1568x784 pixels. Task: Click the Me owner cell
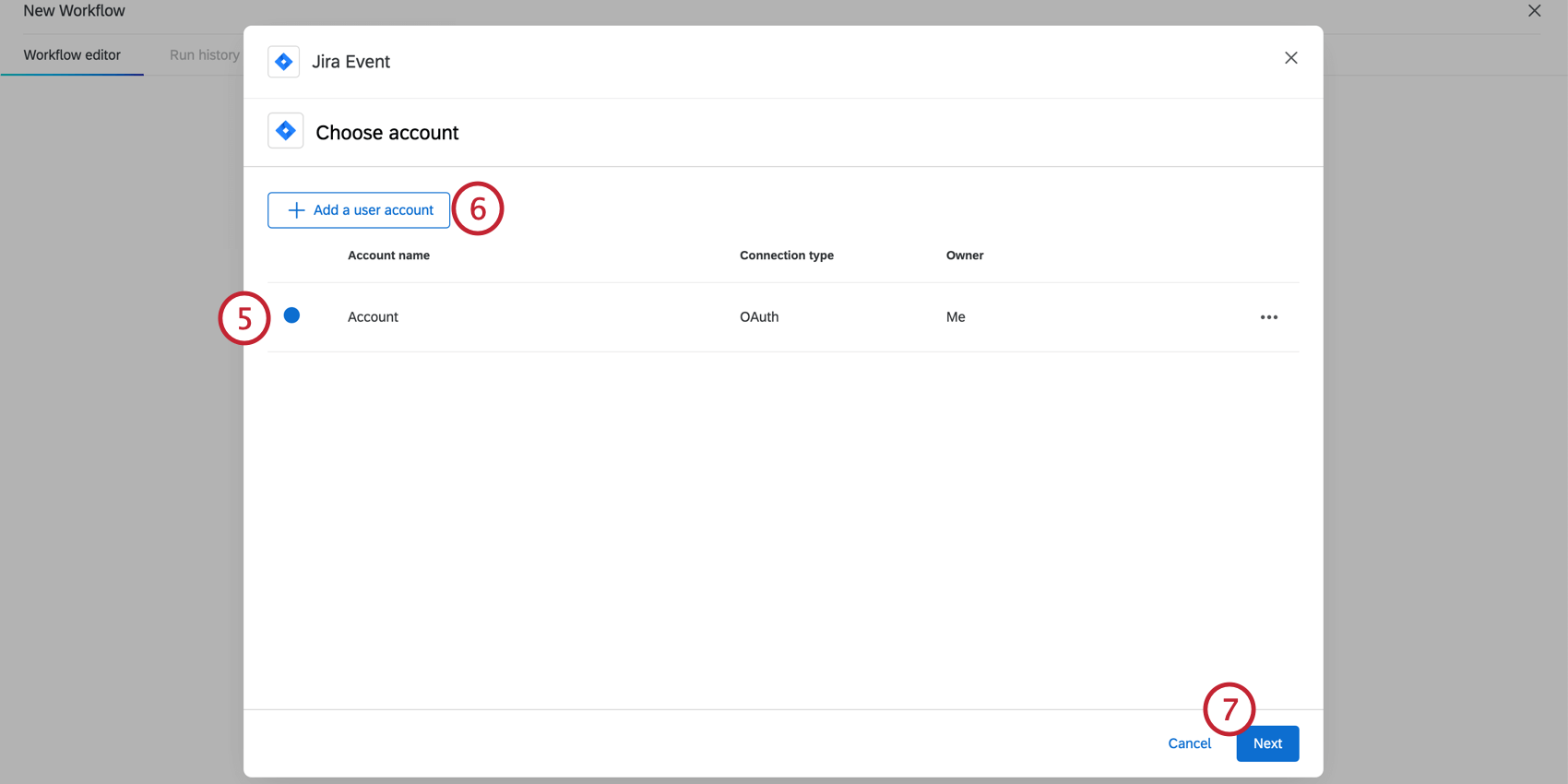(x=956, y=317)
